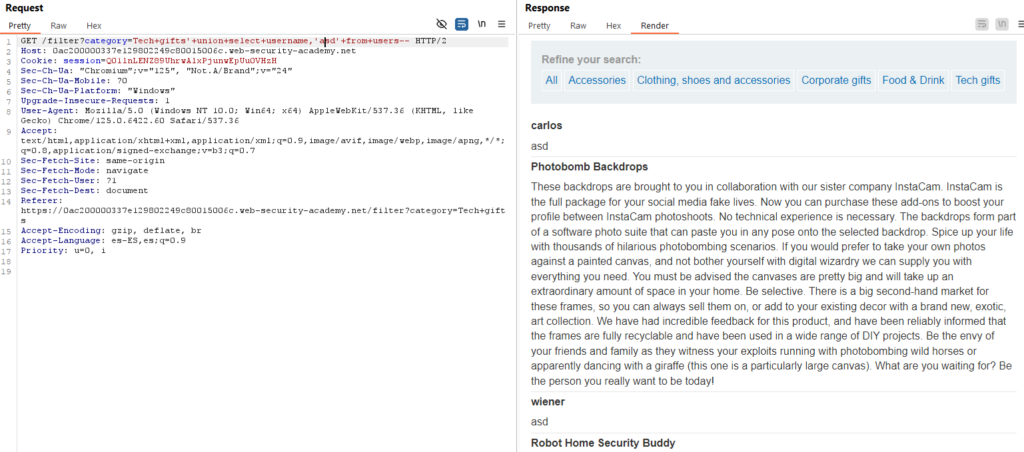Click the Photobomb Backdrops description paragraph

pos(773,283)
